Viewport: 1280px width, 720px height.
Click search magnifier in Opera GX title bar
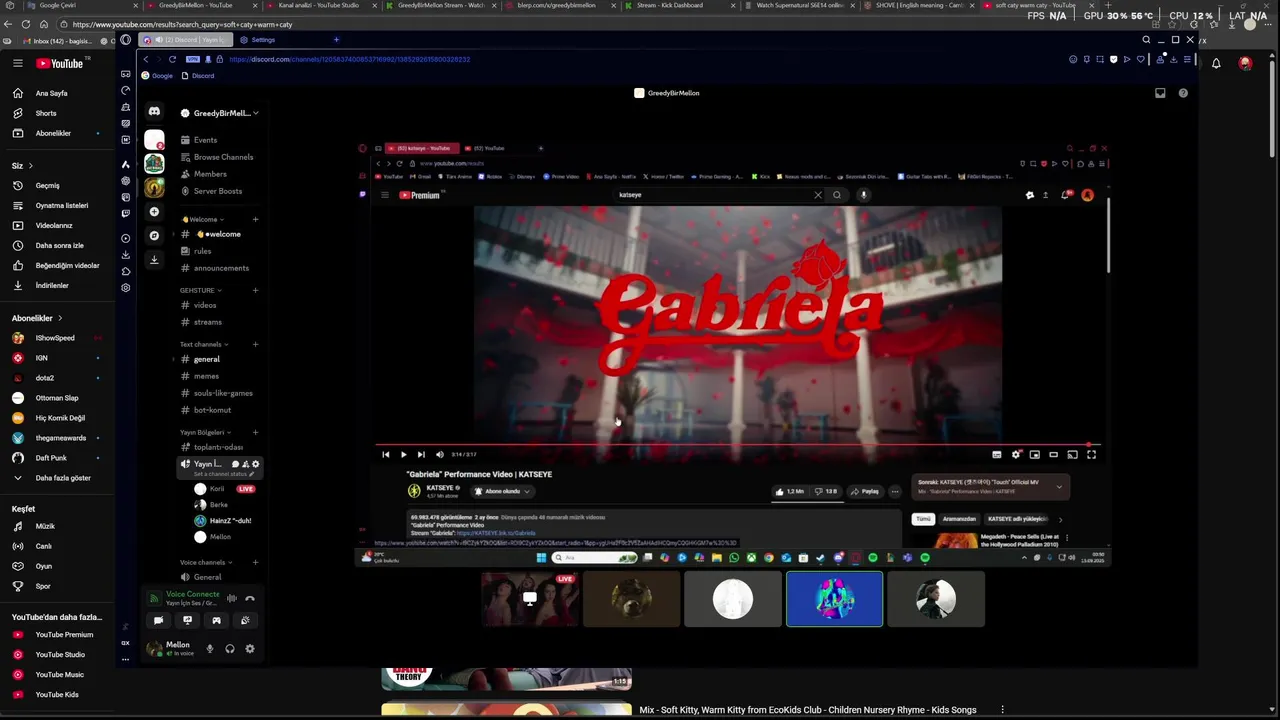click(1146, 40)
